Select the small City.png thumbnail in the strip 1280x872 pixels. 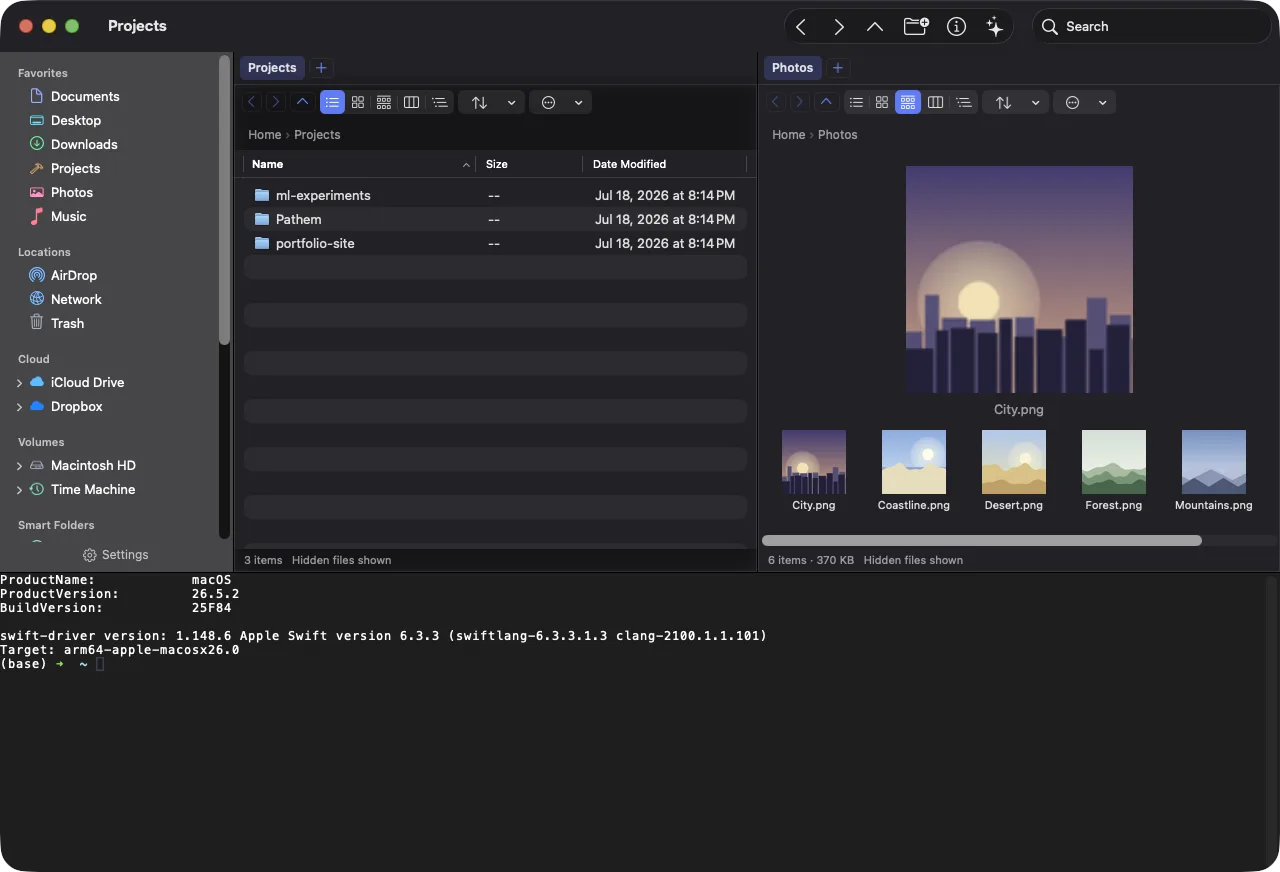click(x=814, y=462)
